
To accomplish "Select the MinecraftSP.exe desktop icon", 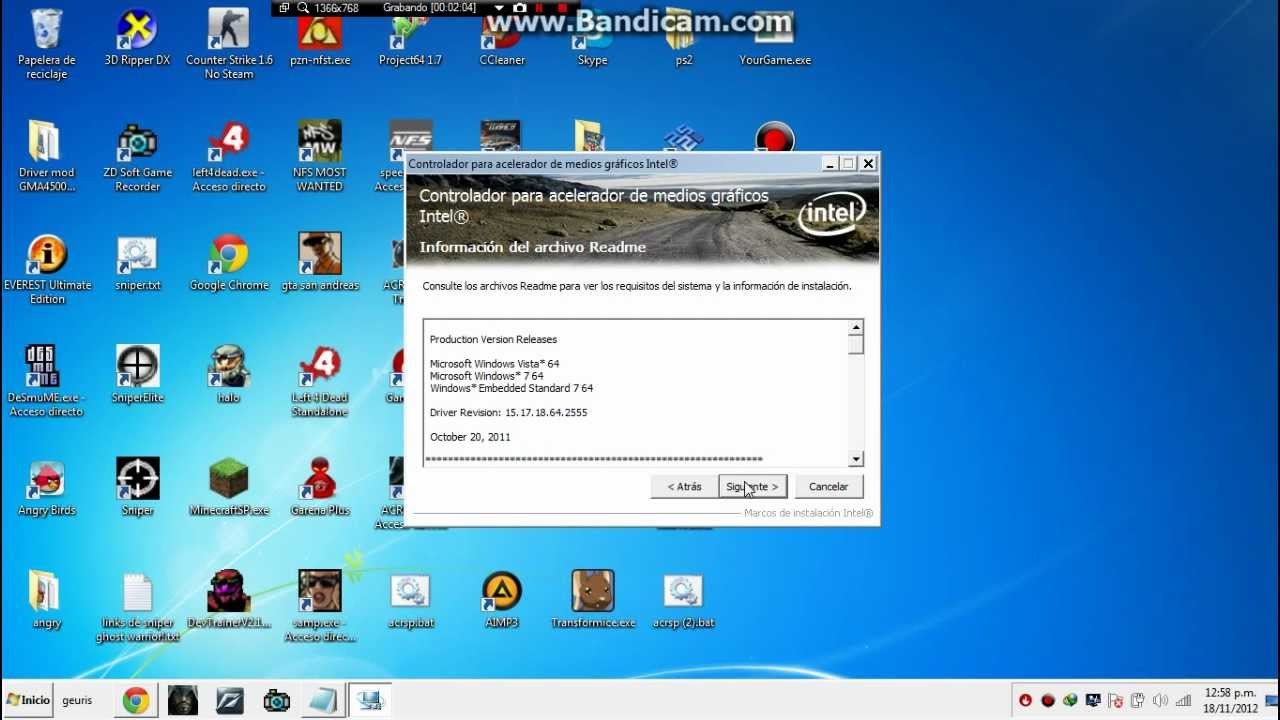I will click(229, 488).
